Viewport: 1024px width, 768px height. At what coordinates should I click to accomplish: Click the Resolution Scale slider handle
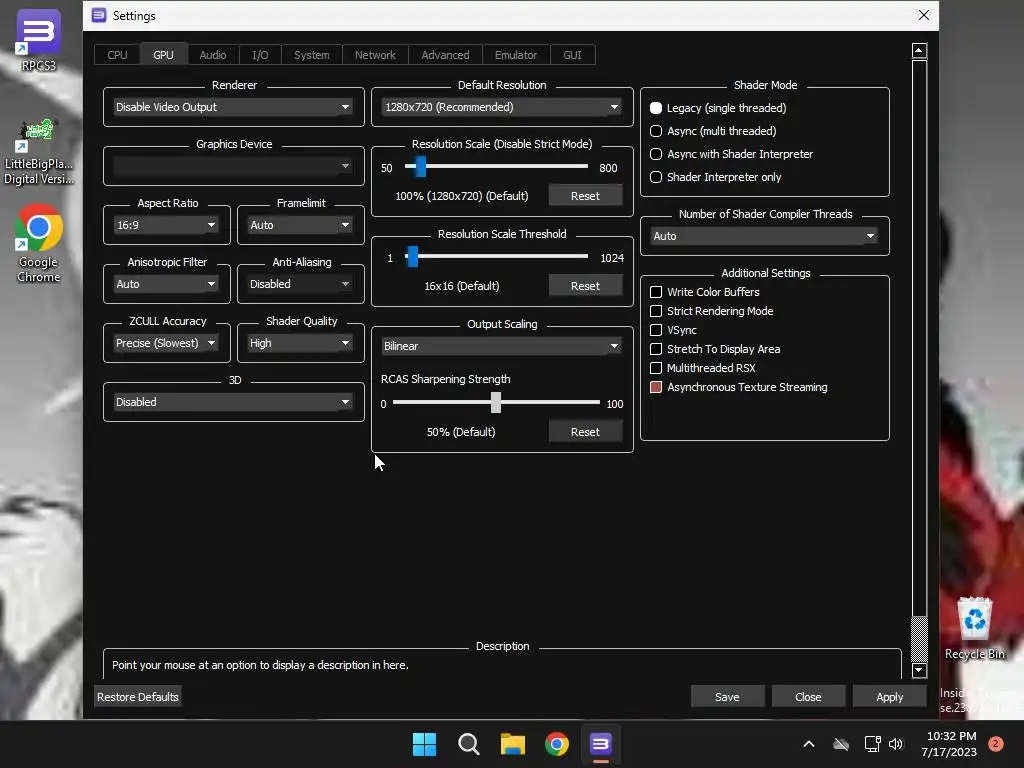[x=421, y=167]
